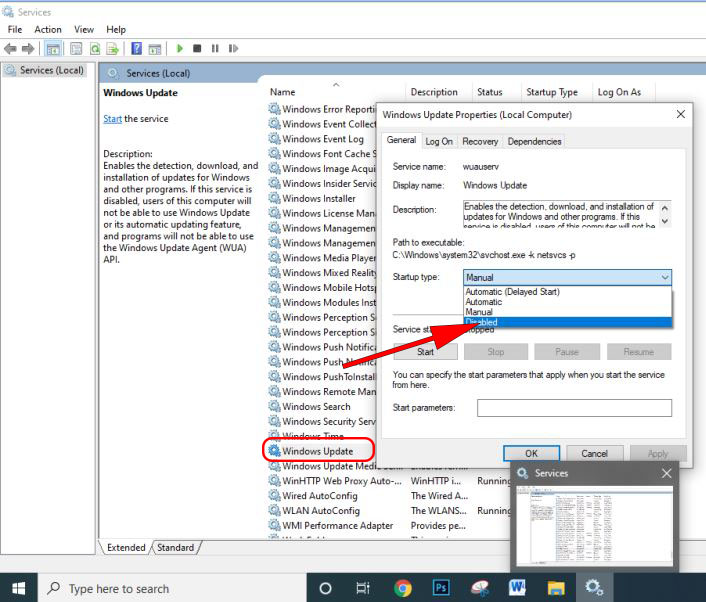Image resolution: width=706 pixels, height=602 pixels.
Task: Switch to the Extended view tab
Action: (x=126, y=548)
